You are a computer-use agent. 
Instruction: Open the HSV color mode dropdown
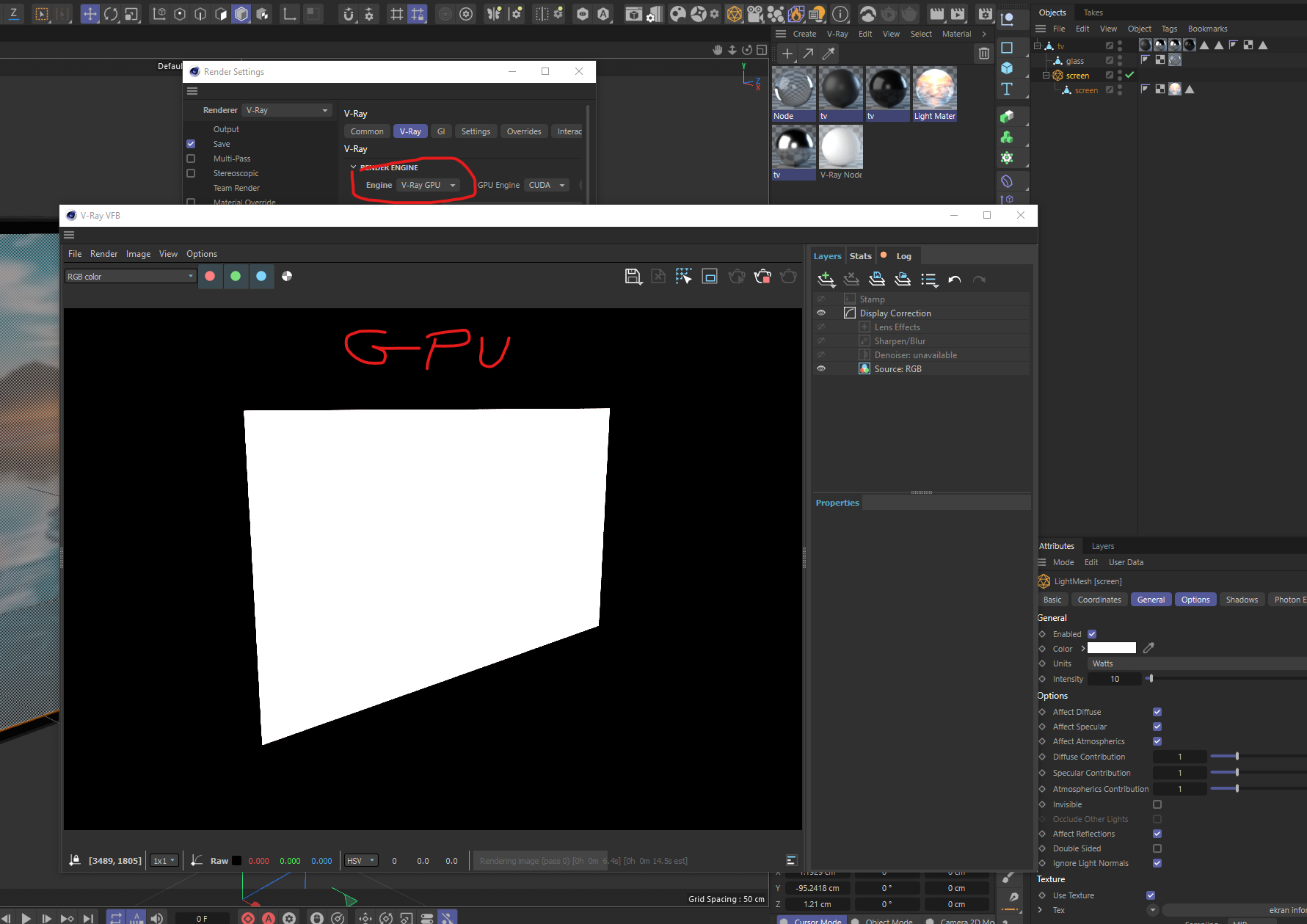tap(361, 861)
